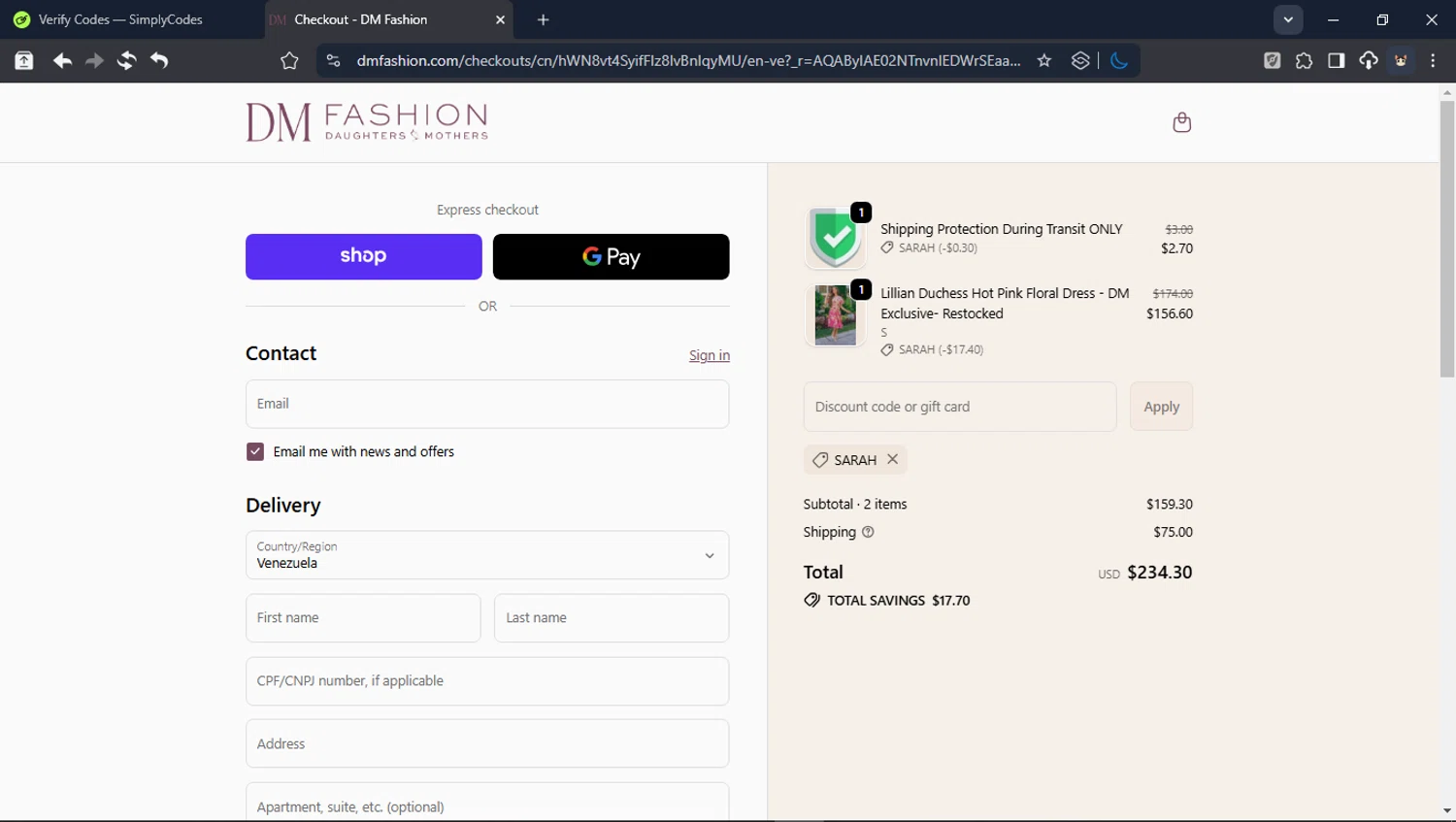The width and height of the screenshot is (1456, 822).
Task: Expand the Country/Region dropdown
Action: (487, 555)
